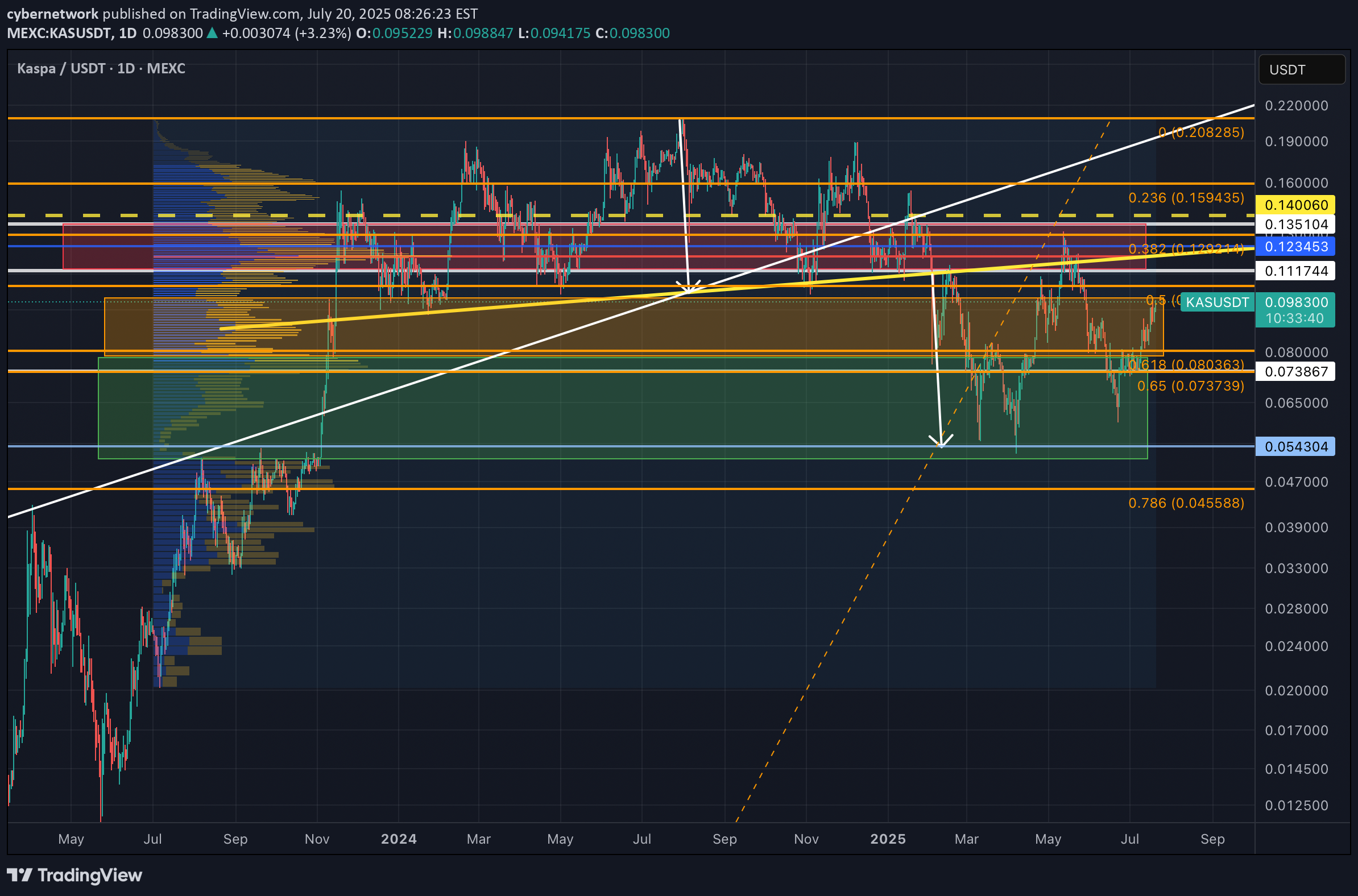Image resolution: width=1358 pixels, height=896 pixels.
Task: Click the 0 (0.208285) Fibonacci label
Action: tap(1201, 132)
